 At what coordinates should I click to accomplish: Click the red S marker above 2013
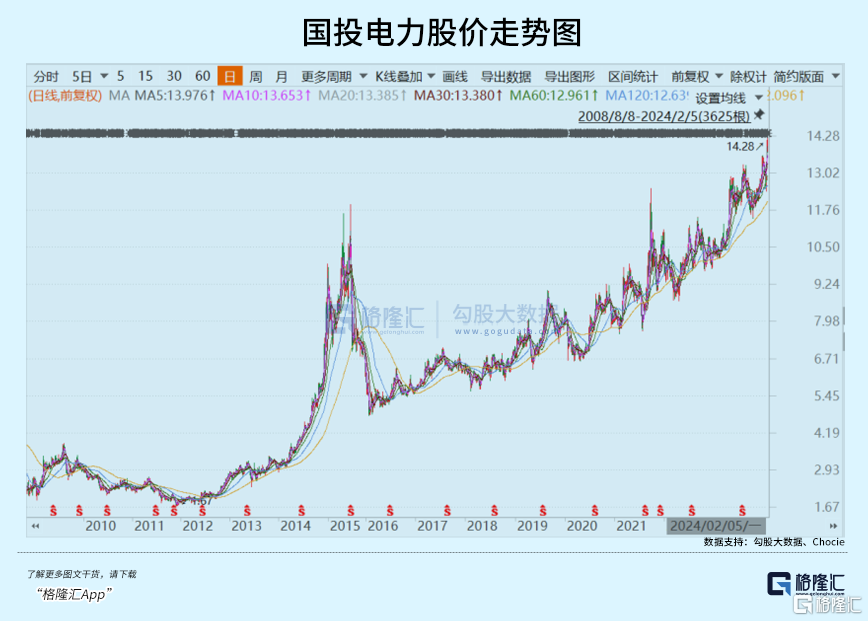[247, 510]
